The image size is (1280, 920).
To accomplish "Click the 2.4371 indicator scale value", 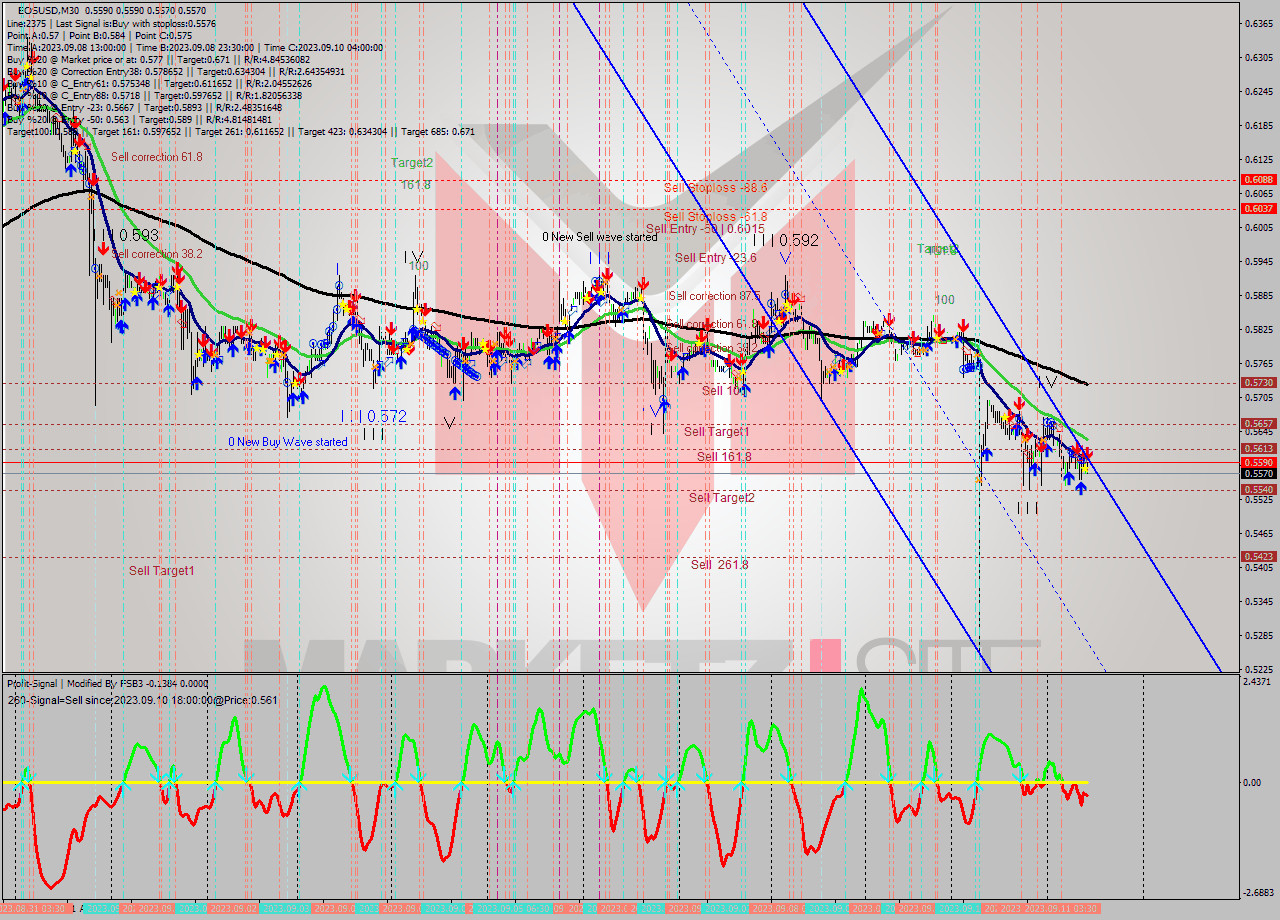I will tap(1258, 681).
